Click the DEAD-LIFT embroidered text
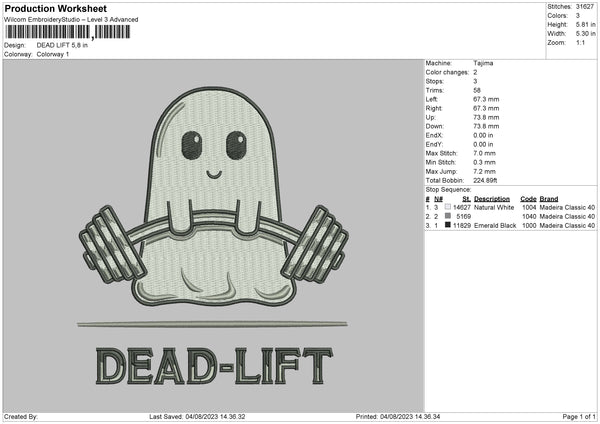This screenshot has width=600, height=424. pyautogui.click(x=214, y=367)
